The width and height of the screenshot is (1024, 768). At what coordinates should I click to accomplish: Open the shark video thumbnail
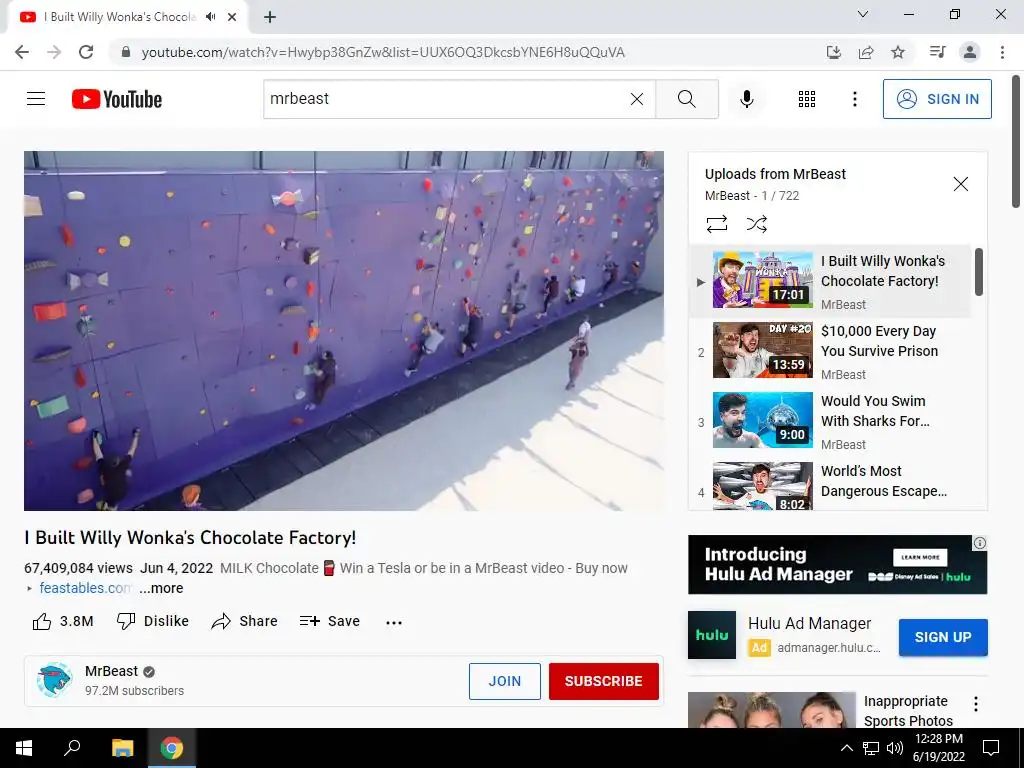pyautogui.click(x=762, y=419)
